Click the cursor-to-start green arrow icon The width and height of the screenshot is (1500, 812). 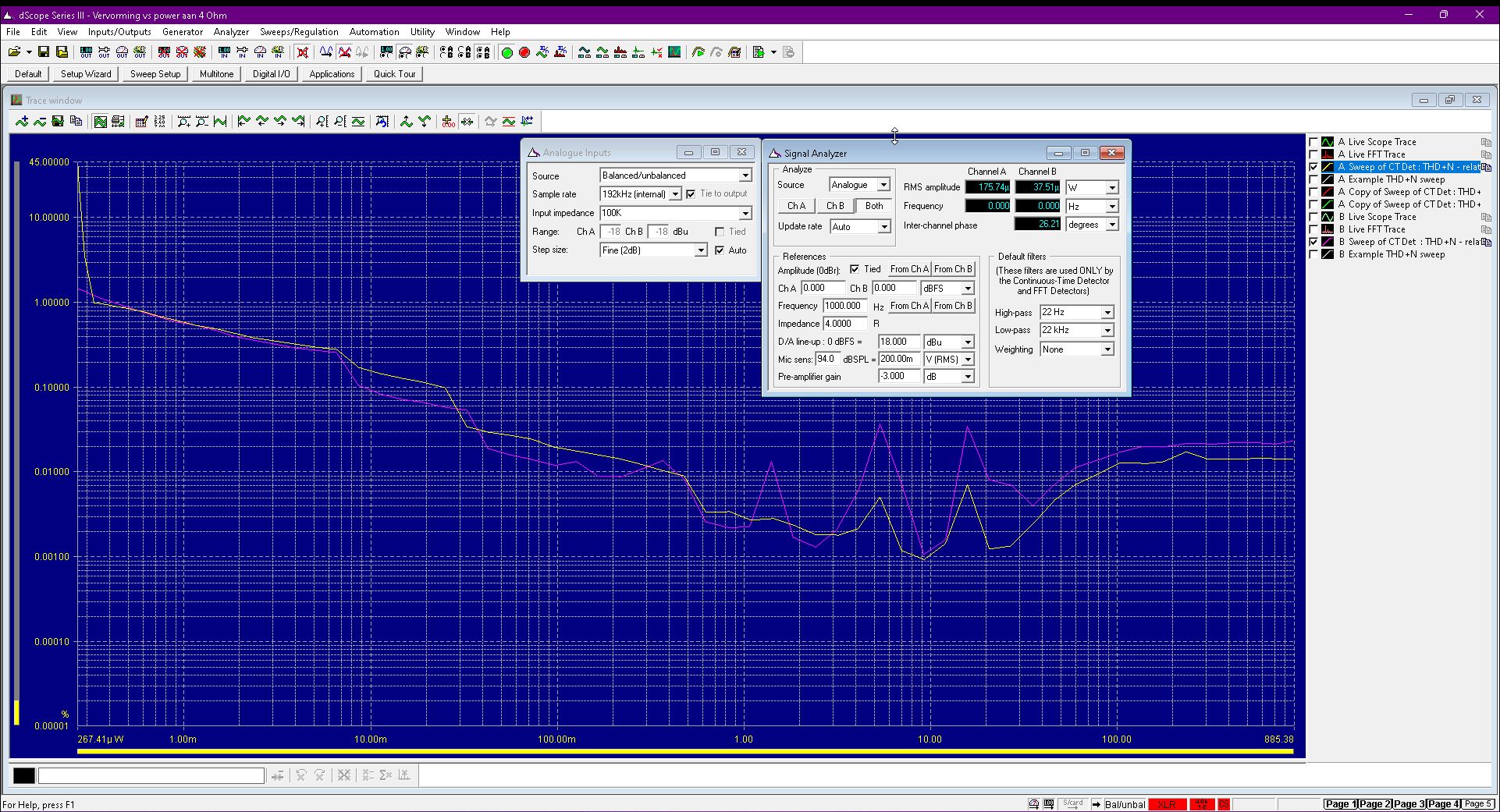tap(243, 121)
